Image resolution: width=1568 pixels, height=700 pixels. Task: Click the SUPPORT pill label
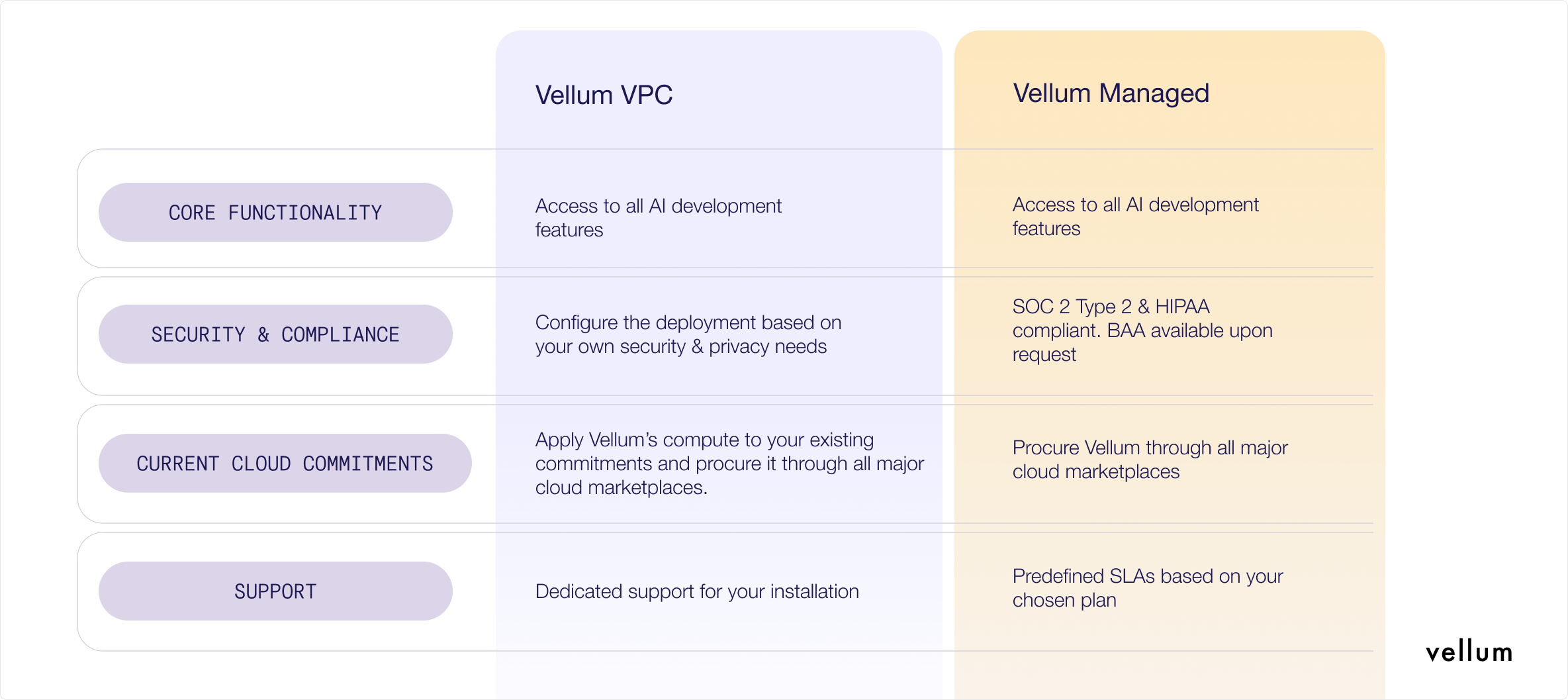(275, 591)
